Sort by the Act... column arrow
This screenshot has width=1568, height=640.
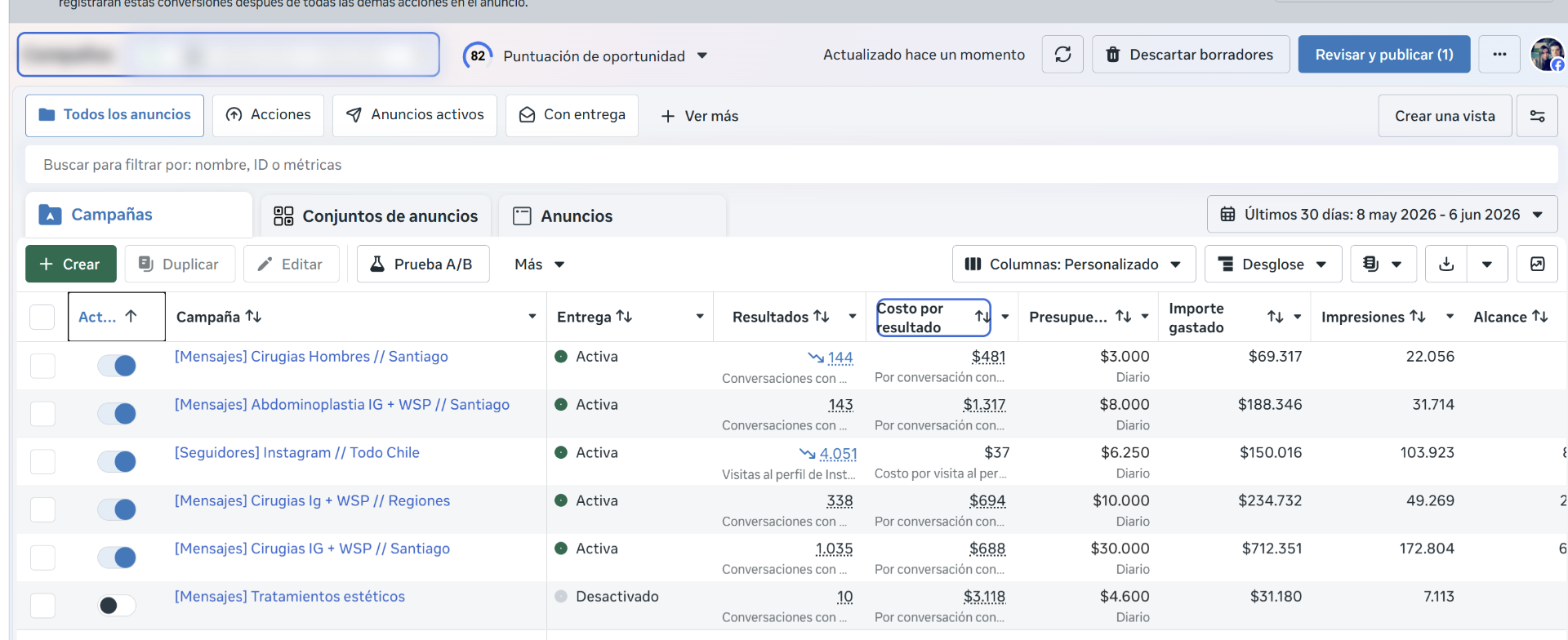(x=131, y=317)
